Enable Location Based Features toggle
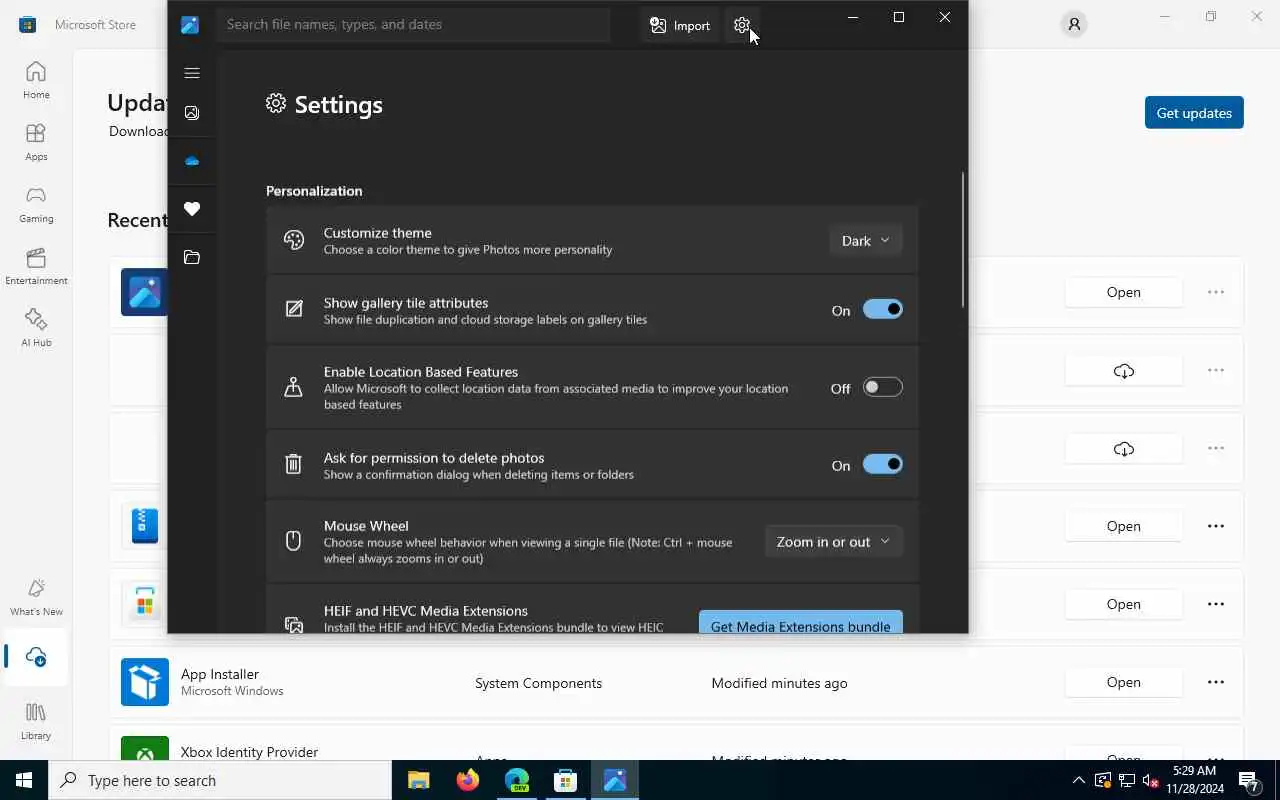The width and height of the screenshot is (1280, 800). (x=883, y=388)
